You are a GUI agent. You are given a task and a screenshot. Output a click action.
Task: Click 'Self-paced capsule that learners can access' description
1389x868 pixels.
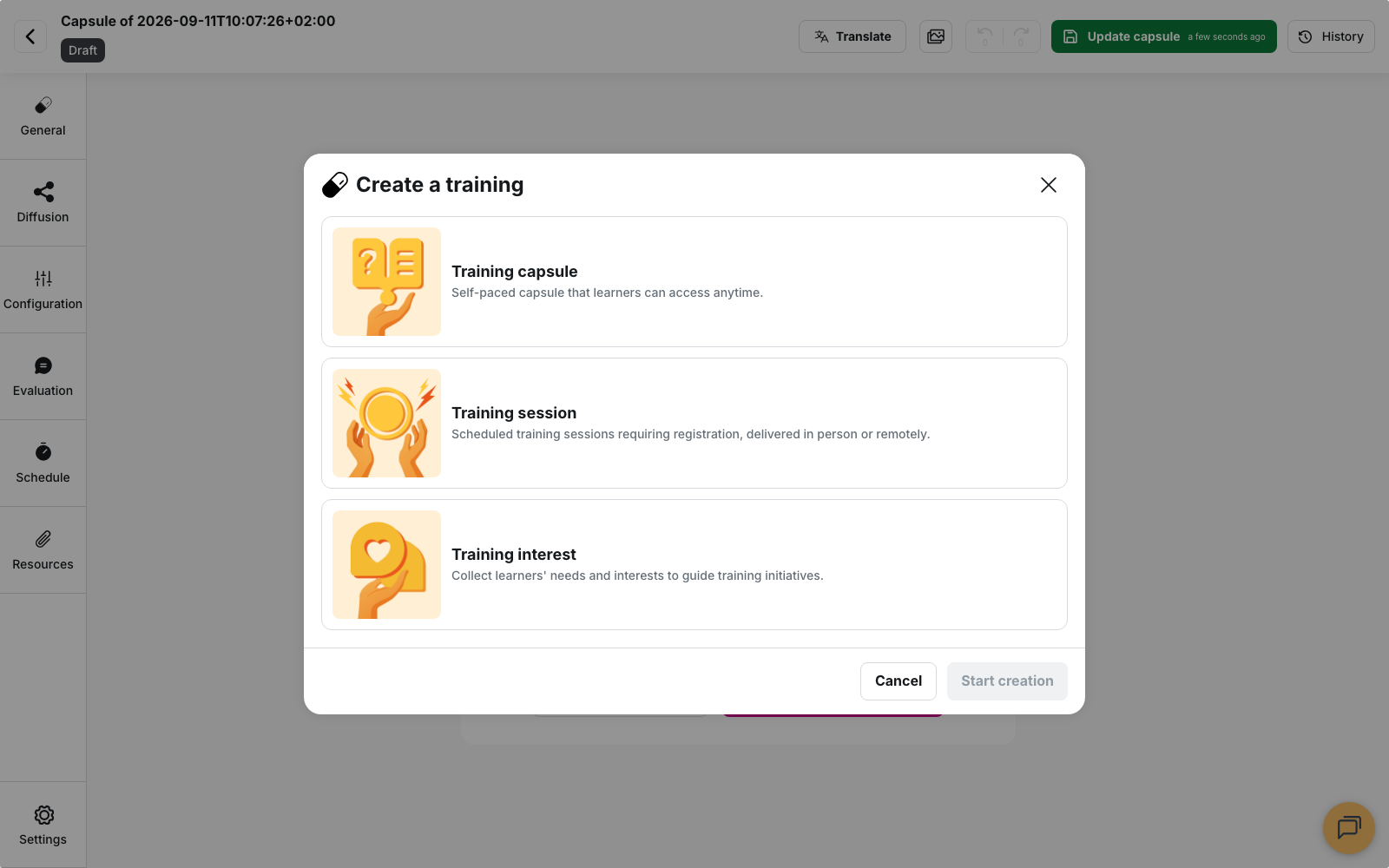click(607, 293)
